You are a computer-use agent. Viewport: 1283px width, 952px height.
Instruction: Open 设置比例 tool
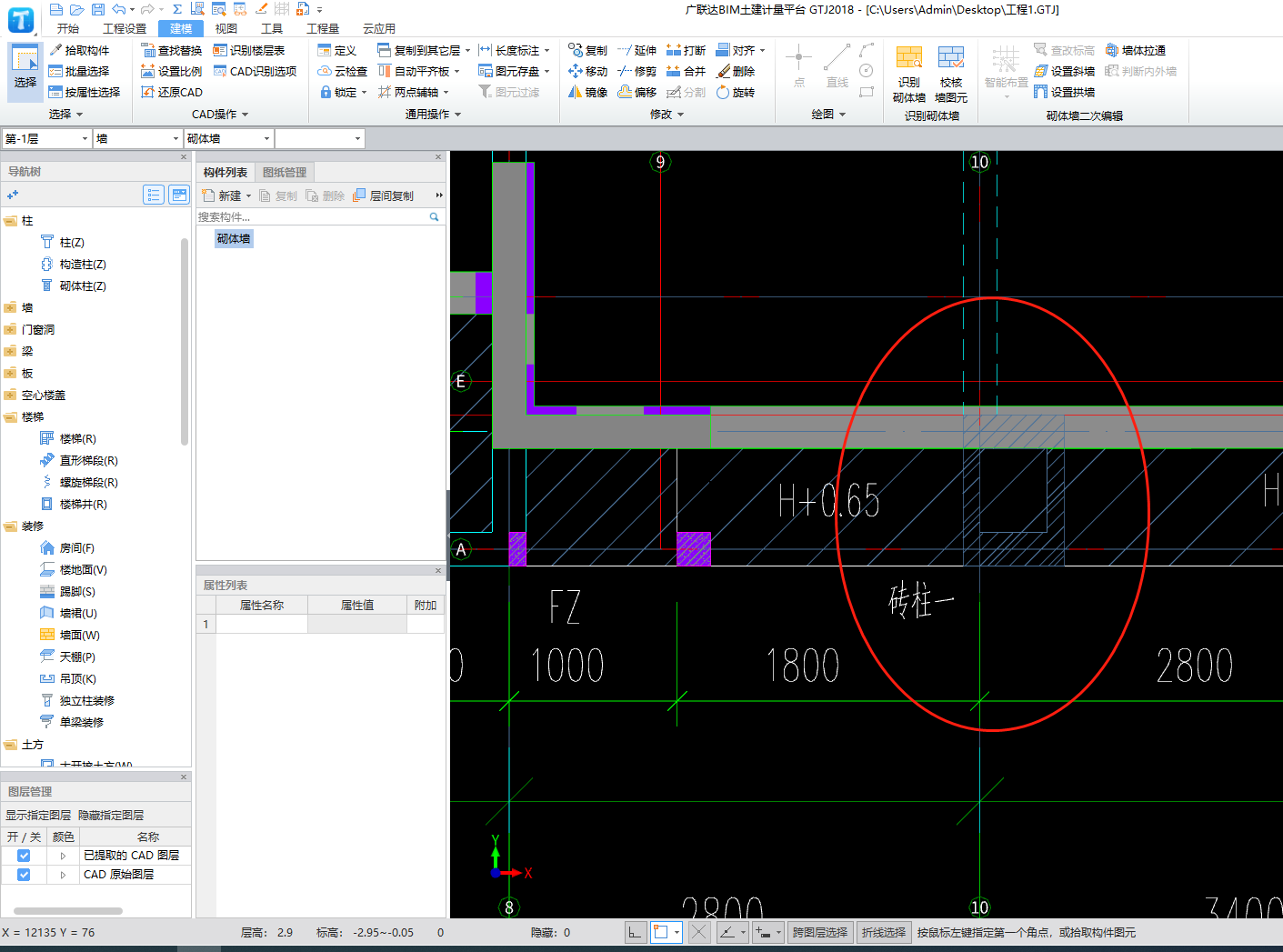171,71
